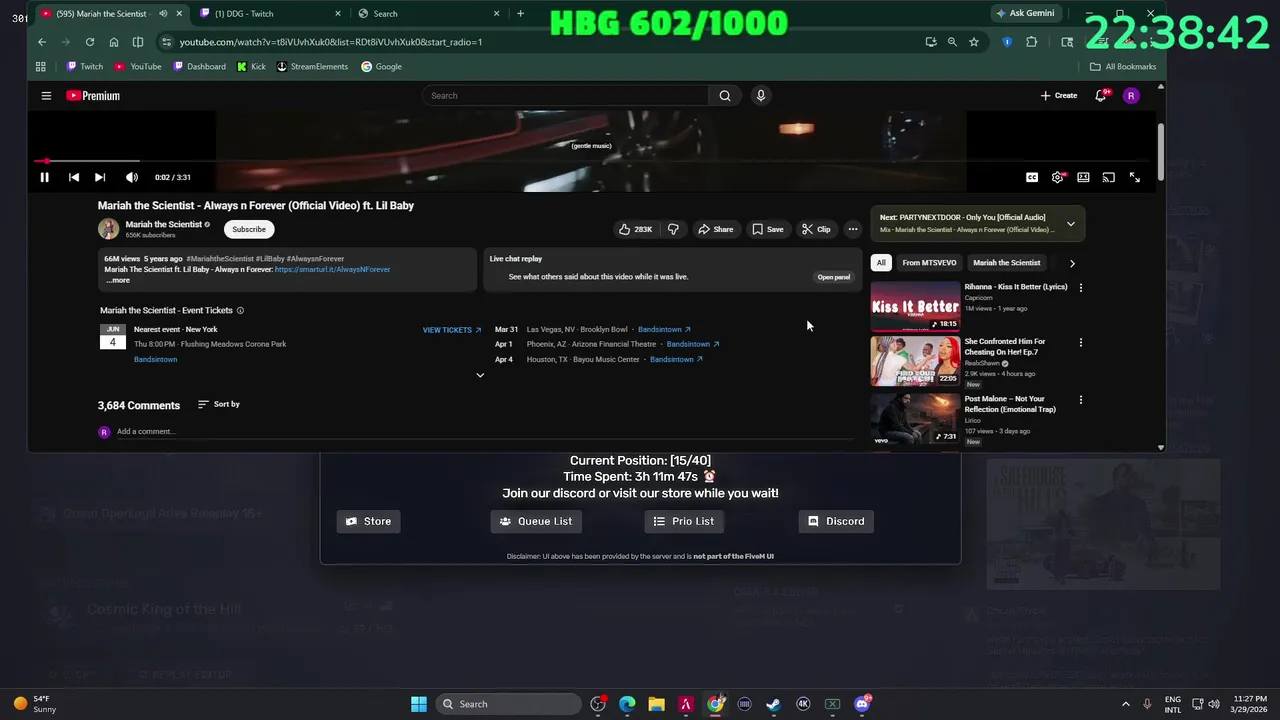Open Bandsintown link for Phoenix show
1280x720 pixels.
tap(693, 344)
